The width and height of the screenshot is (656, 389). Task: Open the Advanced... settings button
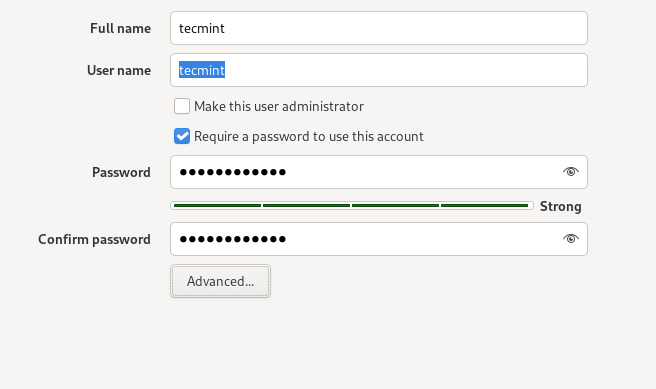click(x=220, y=281)
